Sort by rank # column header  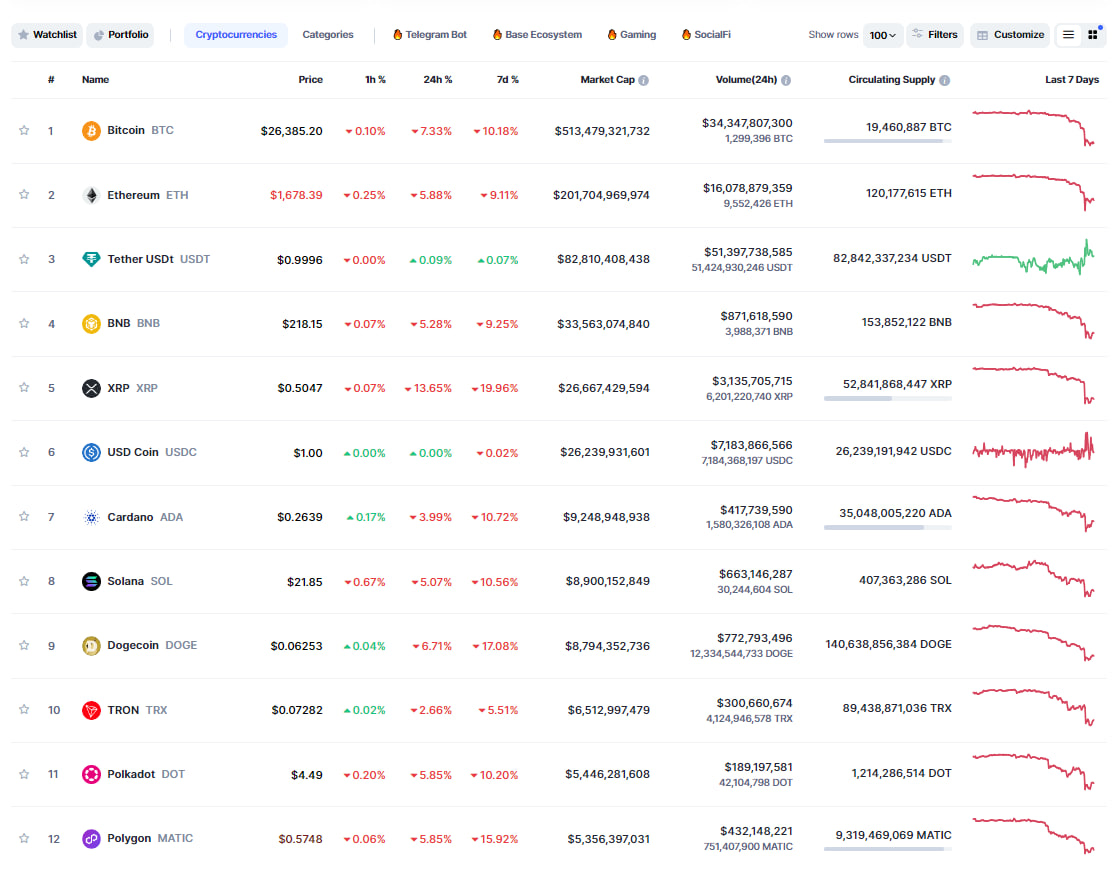pyautogui.click(x=51, y=80)
